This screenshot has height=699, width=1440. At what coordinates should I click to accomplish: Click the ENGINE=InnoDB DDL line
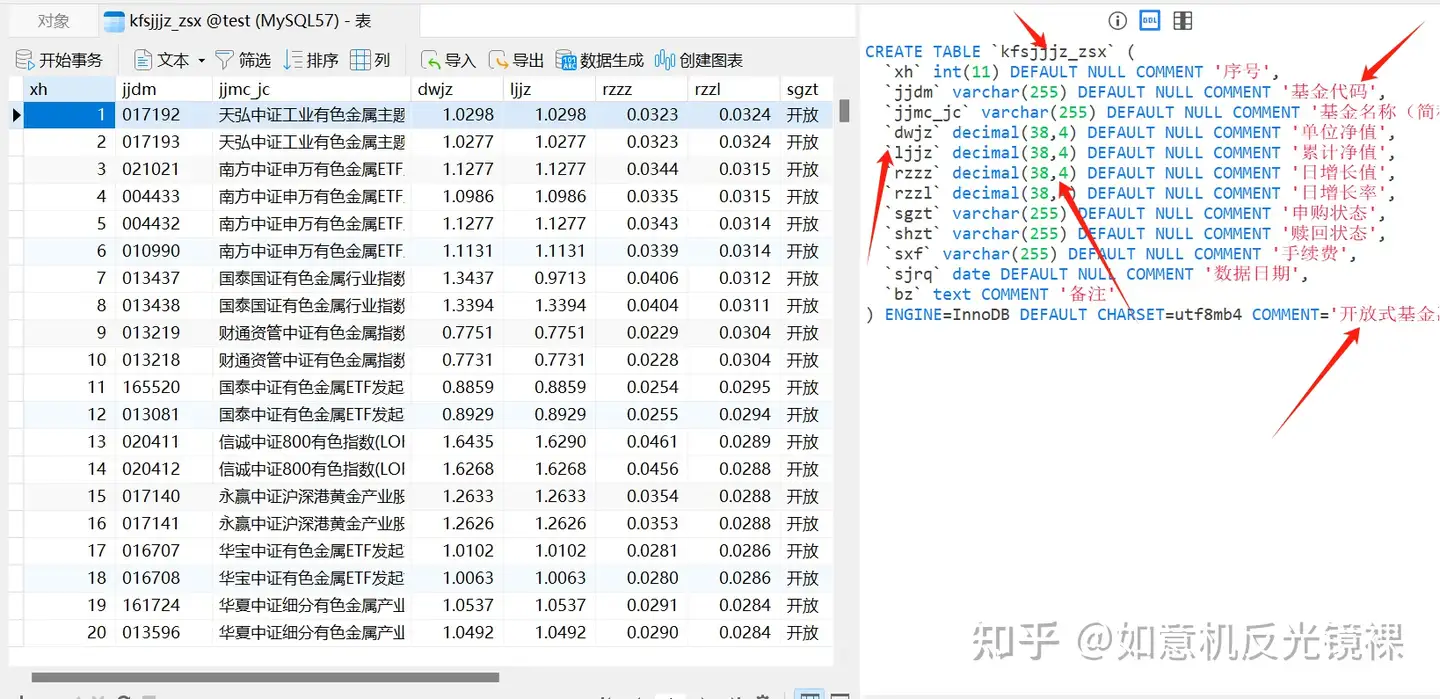point(1152,314)
